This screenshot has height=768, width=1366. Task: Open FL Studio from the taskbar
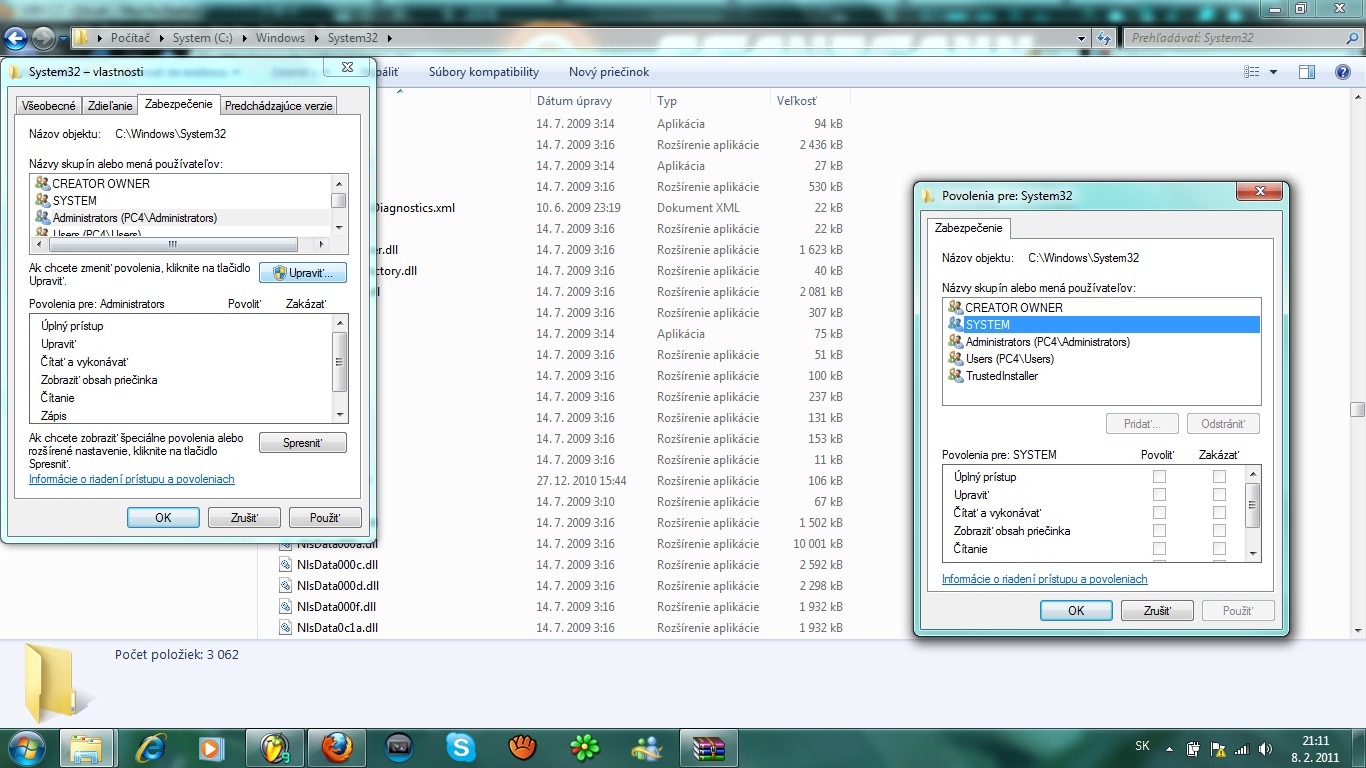(275, 747)
